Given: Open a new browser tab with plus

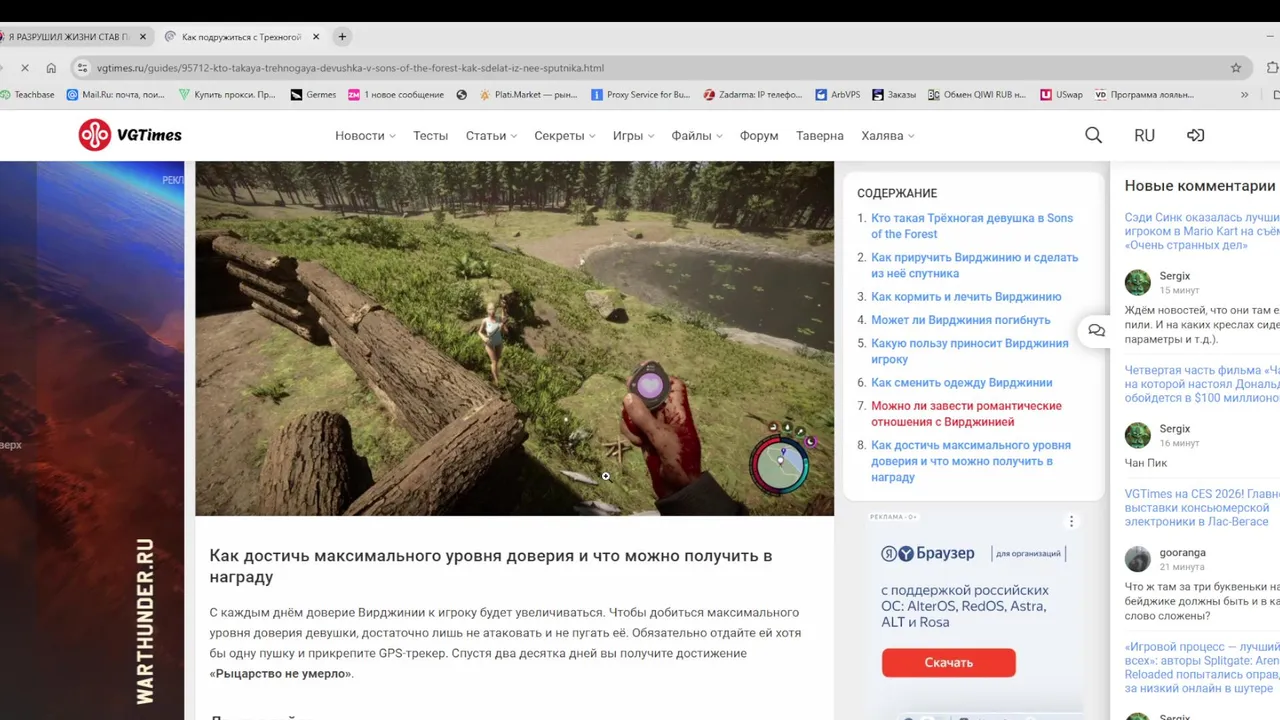Looking at the screenshot, I should (x=342, y=37).
